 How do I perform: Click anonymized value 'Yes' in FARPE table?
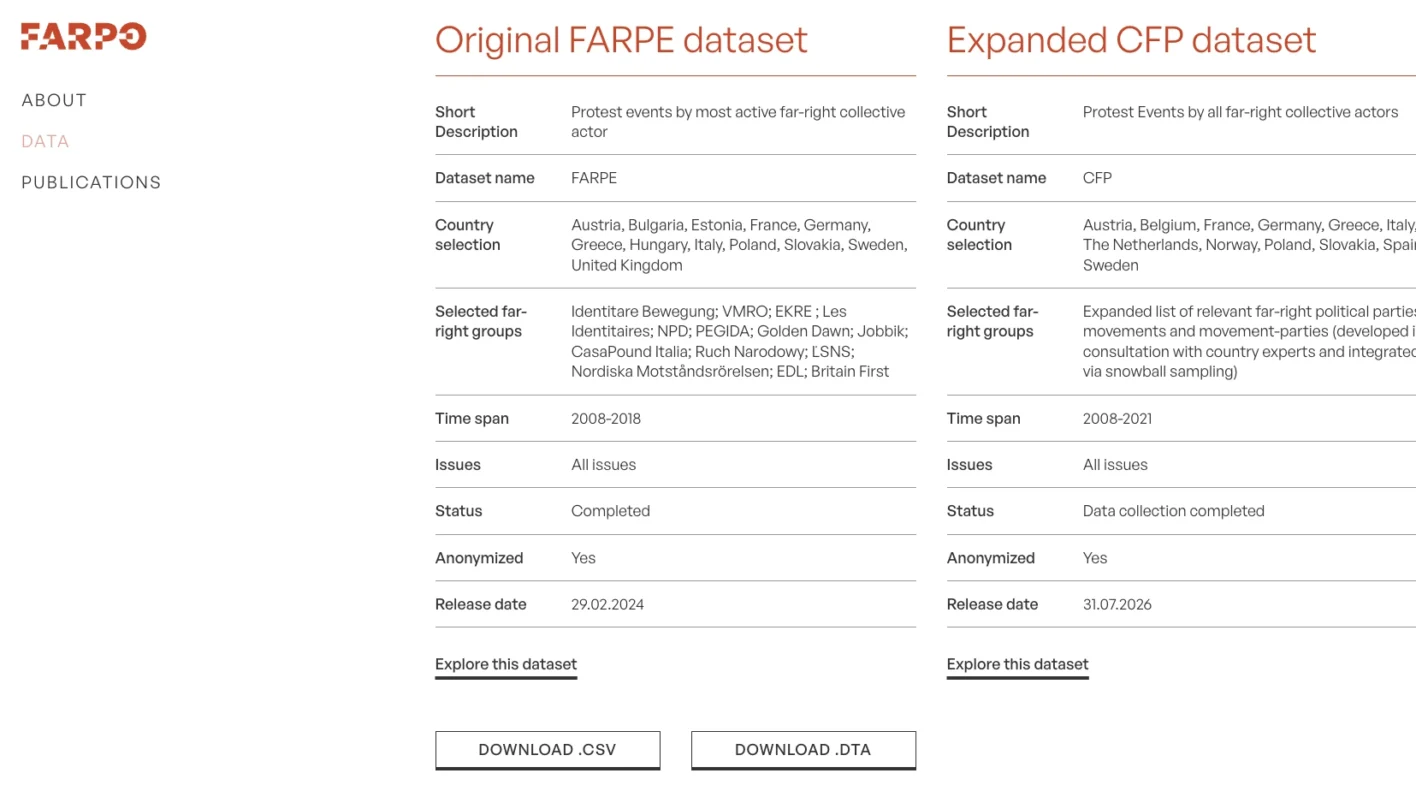(x=583, y=558)
